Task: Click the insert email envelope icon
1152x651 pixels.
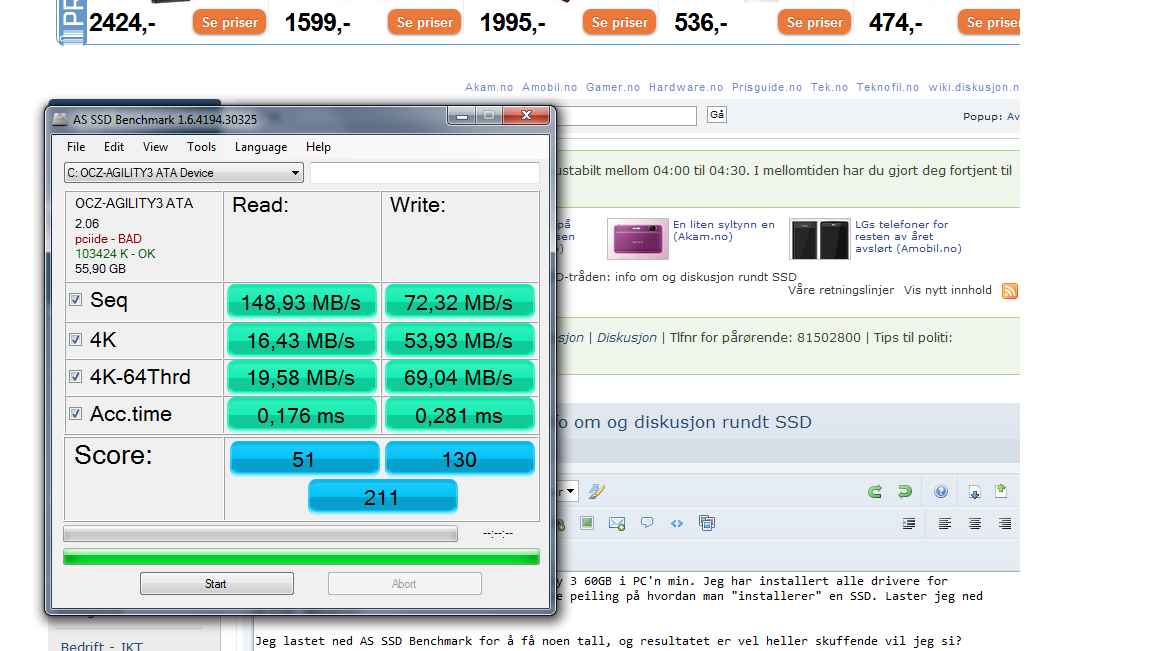Action: pyautogui.click(x=616, y=523)
